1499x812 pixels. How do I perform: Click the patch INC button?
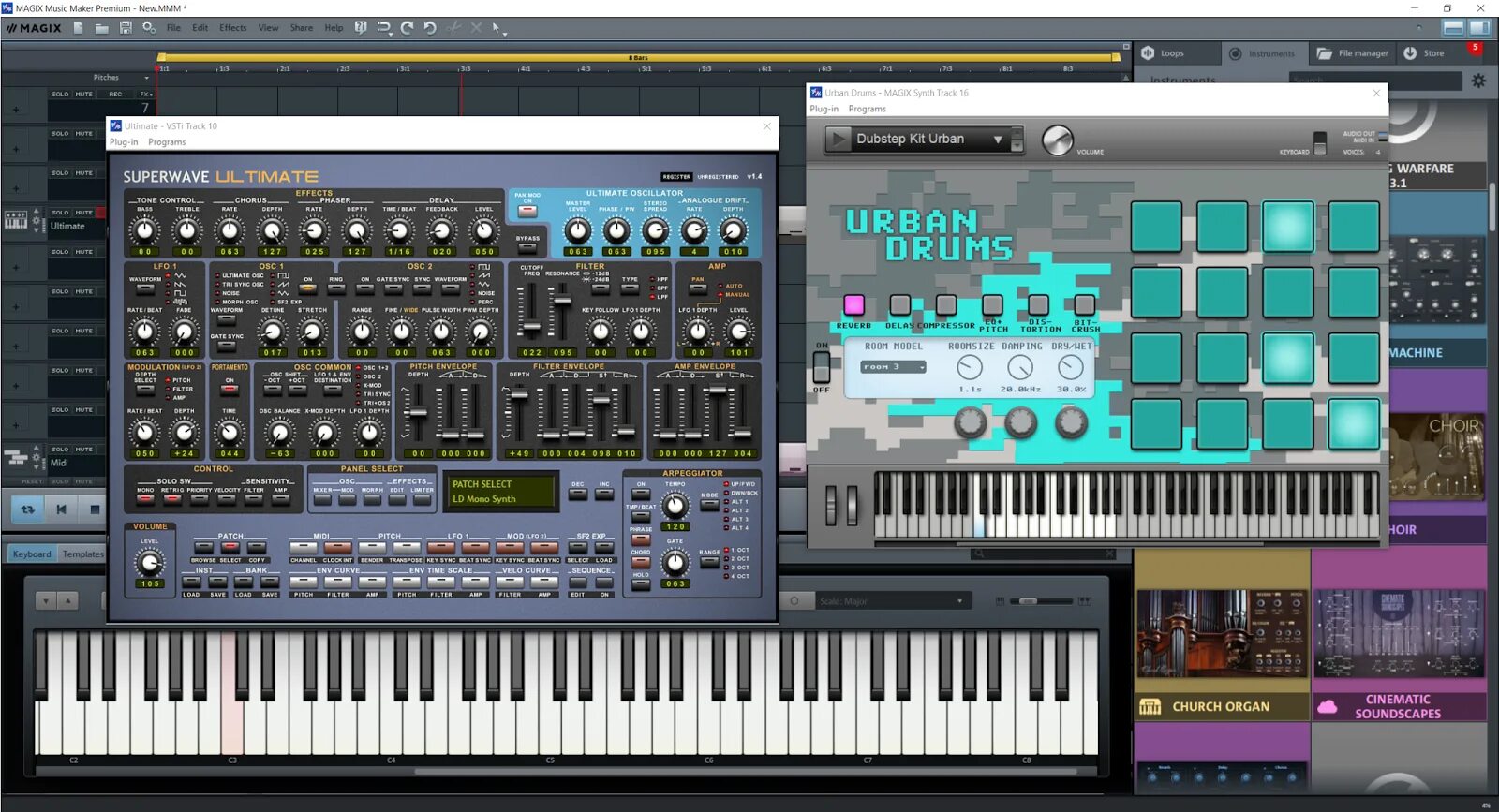click(x=604, y=494)
